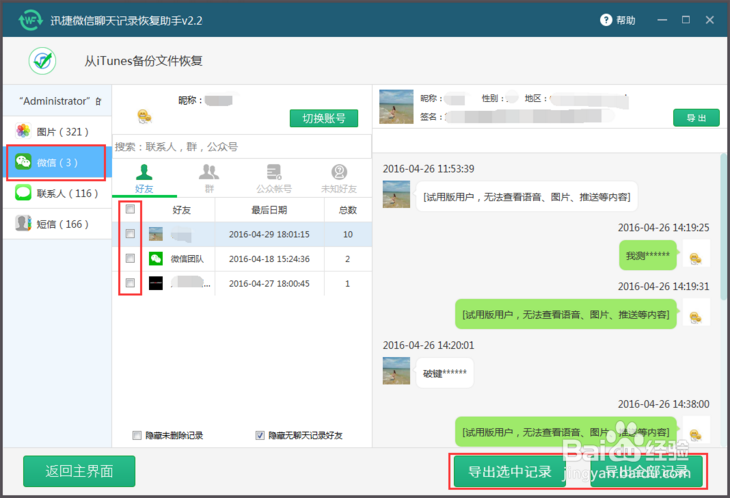Select the Photos flower icon
Image resolution: width=733 pixels, height=499 pixels.
coord(23,131)
